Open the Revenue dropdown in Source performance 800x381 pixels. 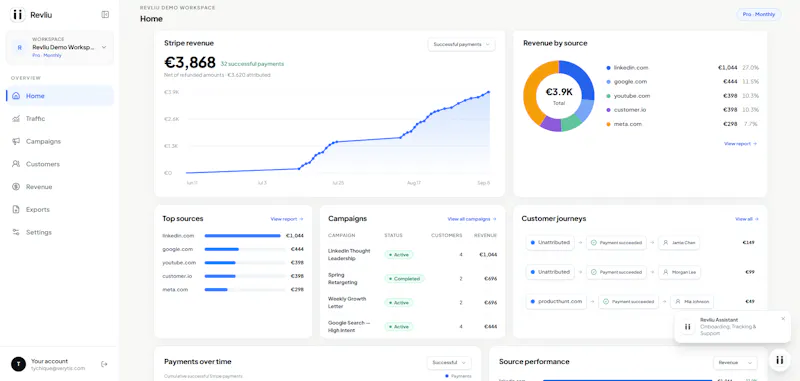click(x=735, y=363)
